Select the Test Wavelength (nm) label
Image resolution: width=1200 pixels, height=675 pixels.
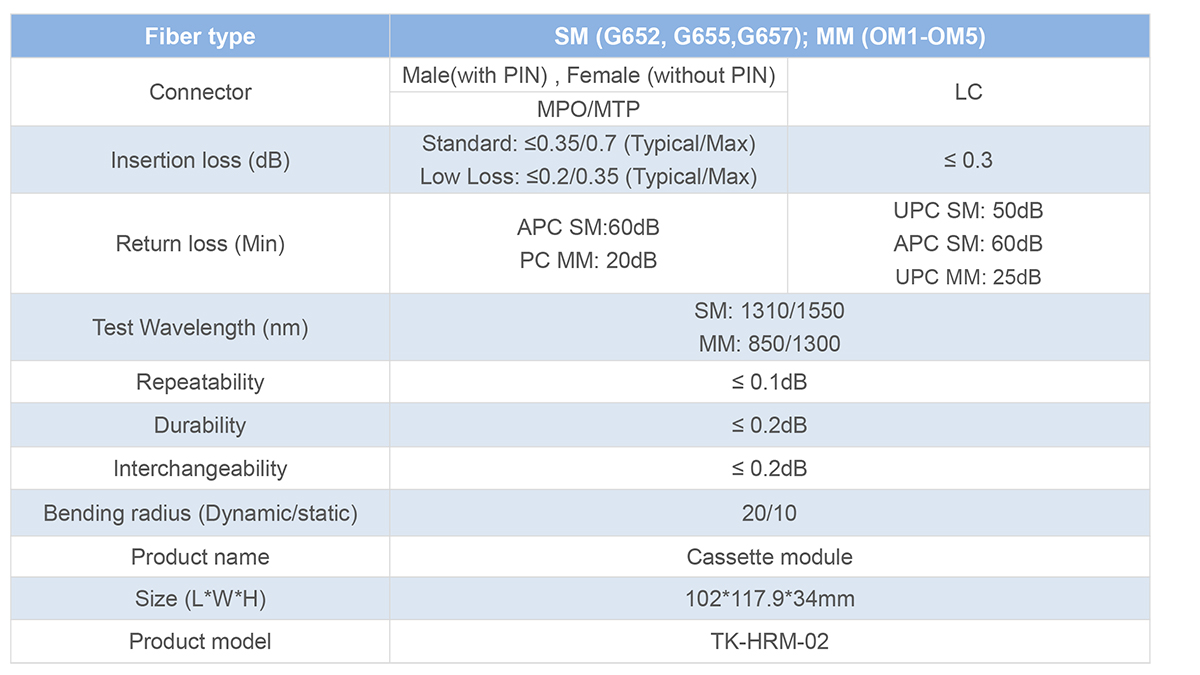click(x=200, y=327)
